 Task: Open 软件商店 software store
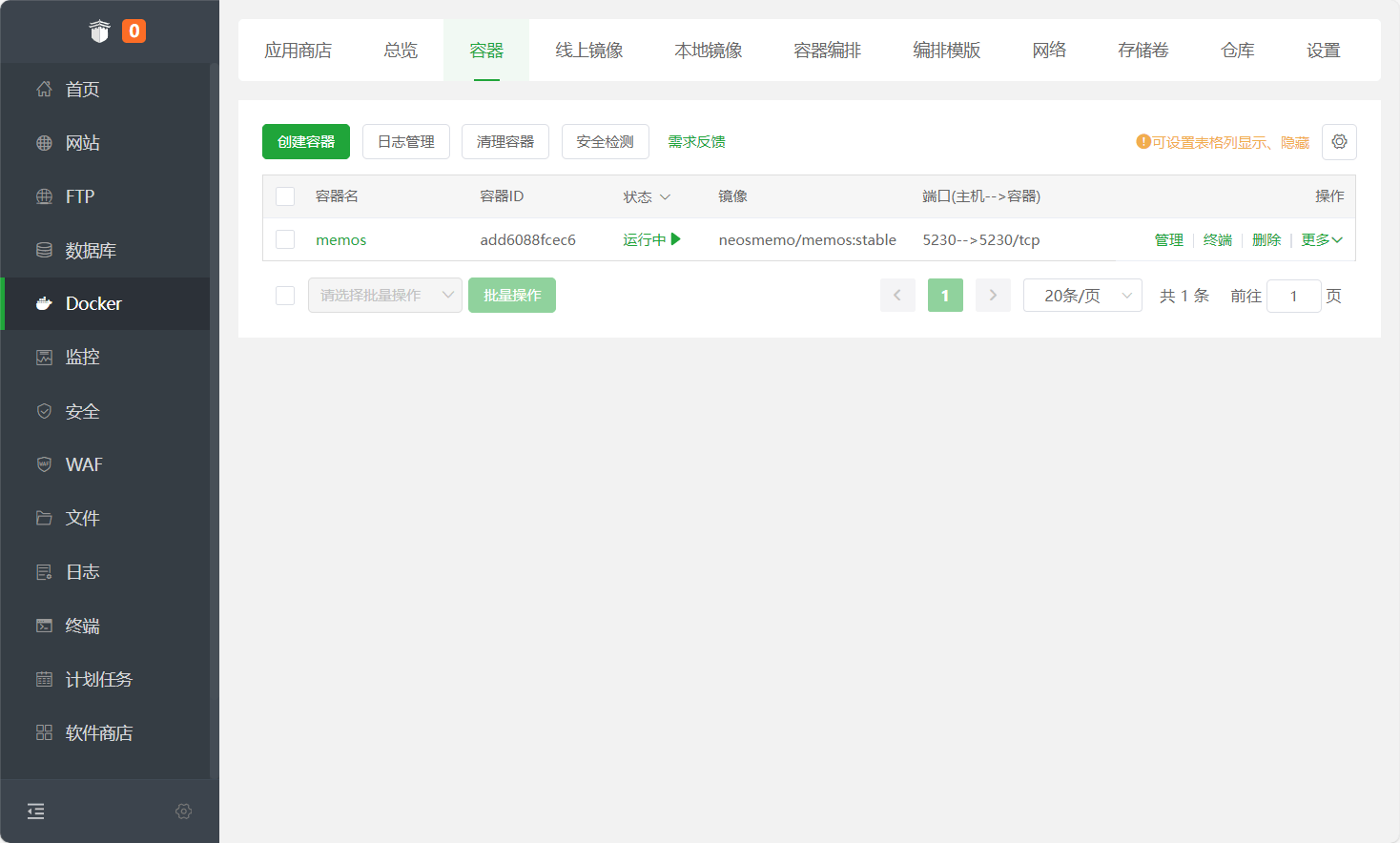105,732
